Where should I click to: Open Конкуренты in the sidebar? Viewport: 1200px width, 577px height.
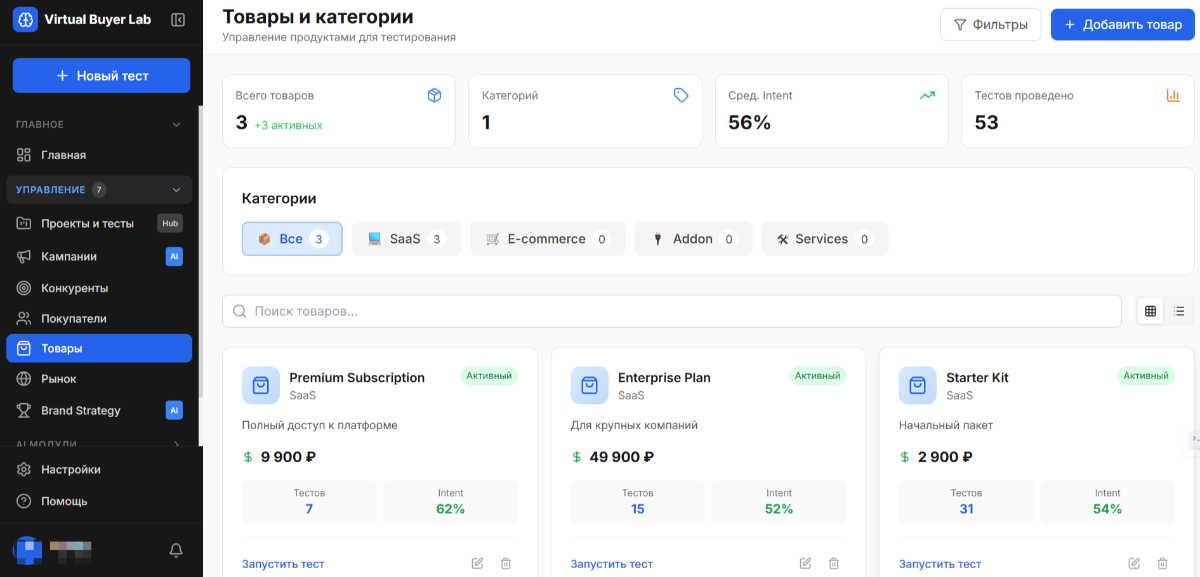[99, 288]
